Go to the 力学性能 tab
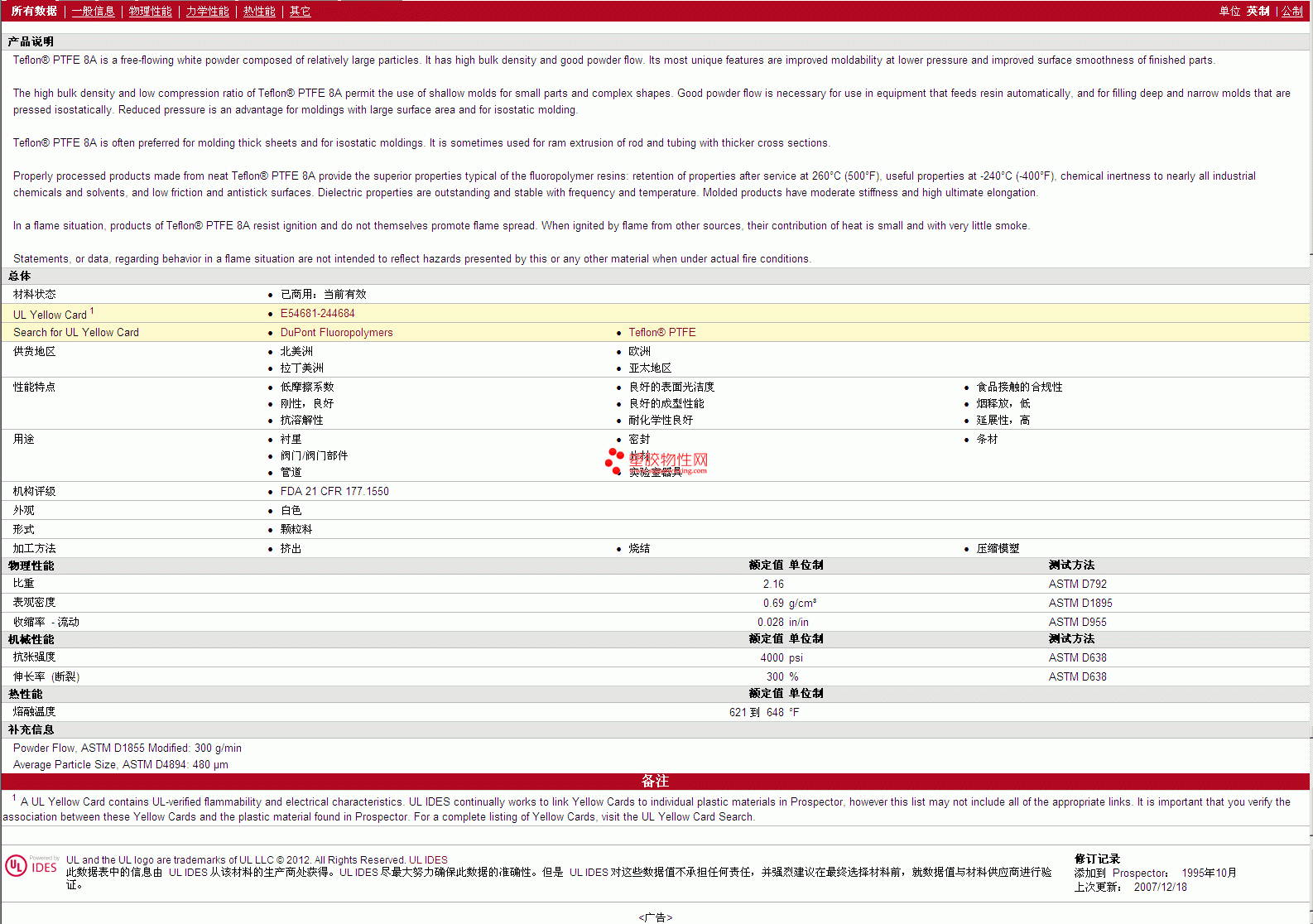 208,12
